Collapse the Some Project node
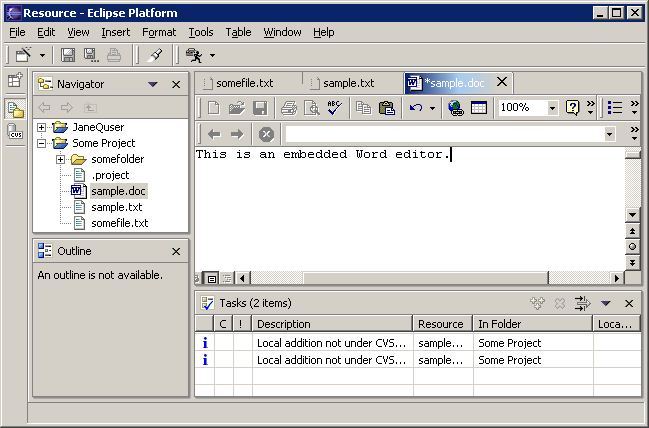Screen dimensions: 649x428 coord(41,143)
